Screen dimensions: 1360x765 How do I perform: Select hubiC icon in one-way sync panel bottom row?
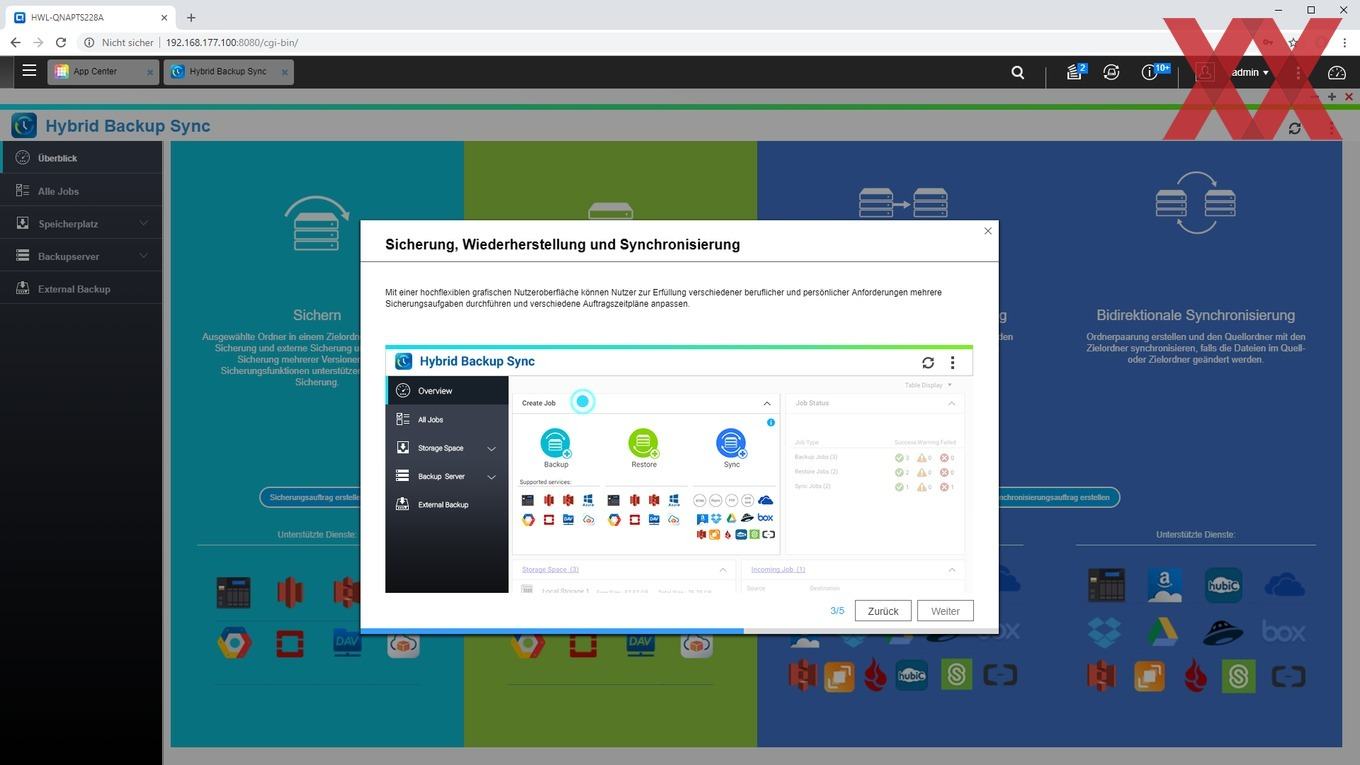point(911,676)
